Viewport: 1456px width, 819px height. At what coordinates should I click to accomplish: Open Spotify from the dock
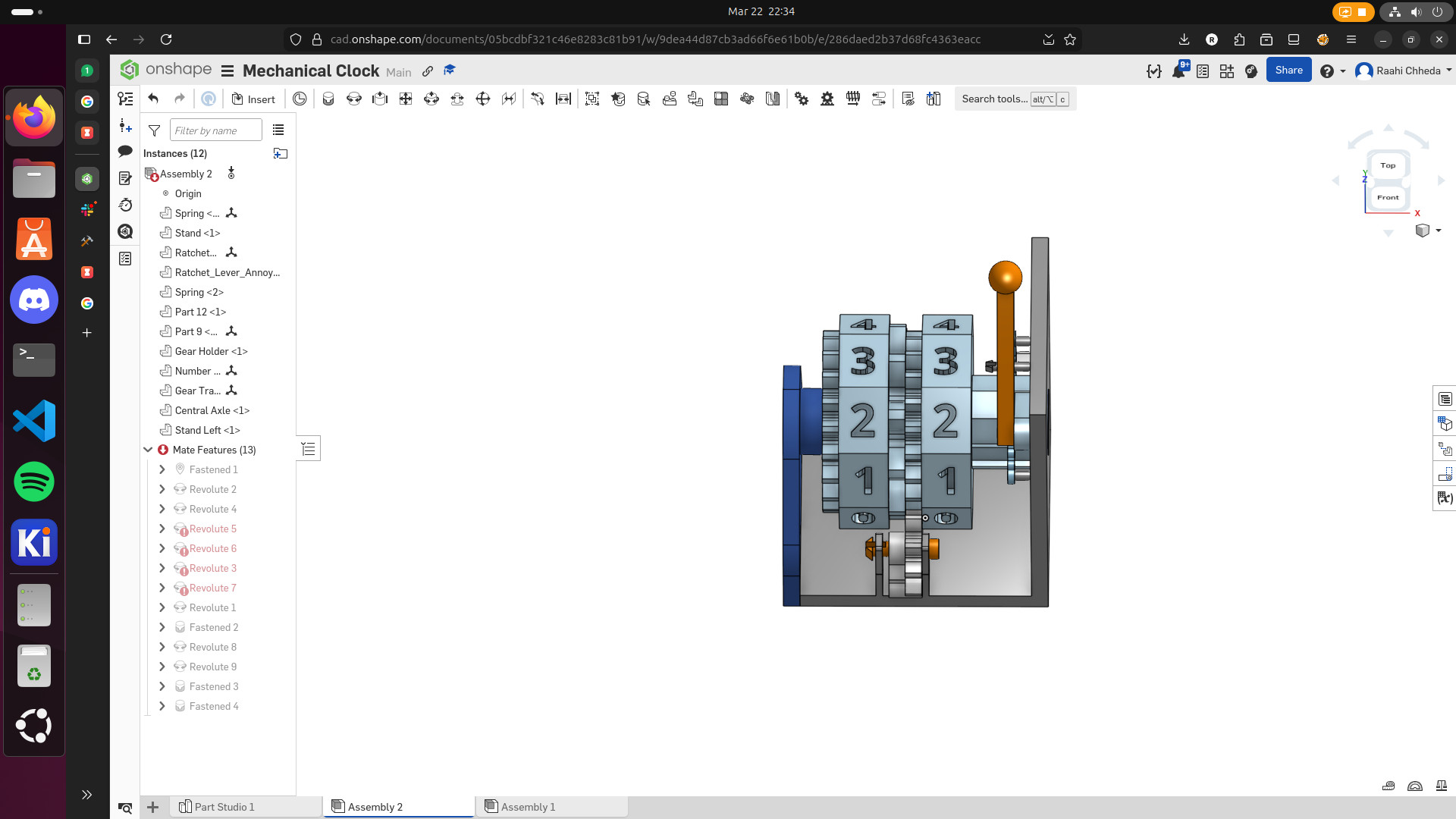click(34, 482)
